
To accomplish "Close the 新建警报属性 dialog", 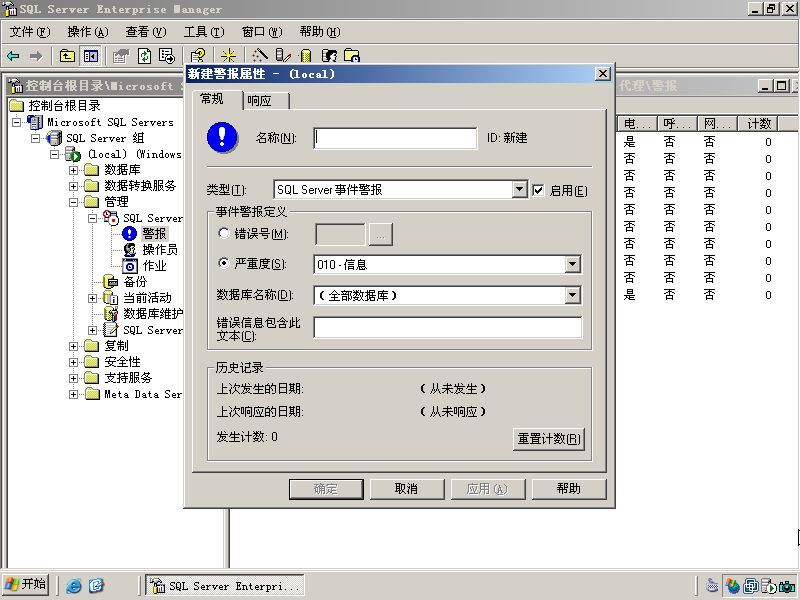I will [603, 74].
